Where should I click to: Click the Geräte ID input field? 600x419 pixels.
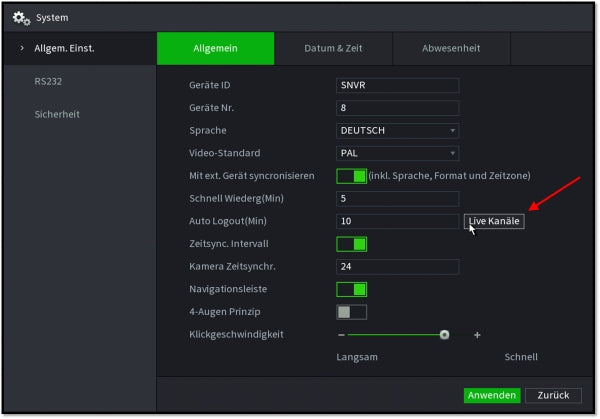tap(397, 85)
